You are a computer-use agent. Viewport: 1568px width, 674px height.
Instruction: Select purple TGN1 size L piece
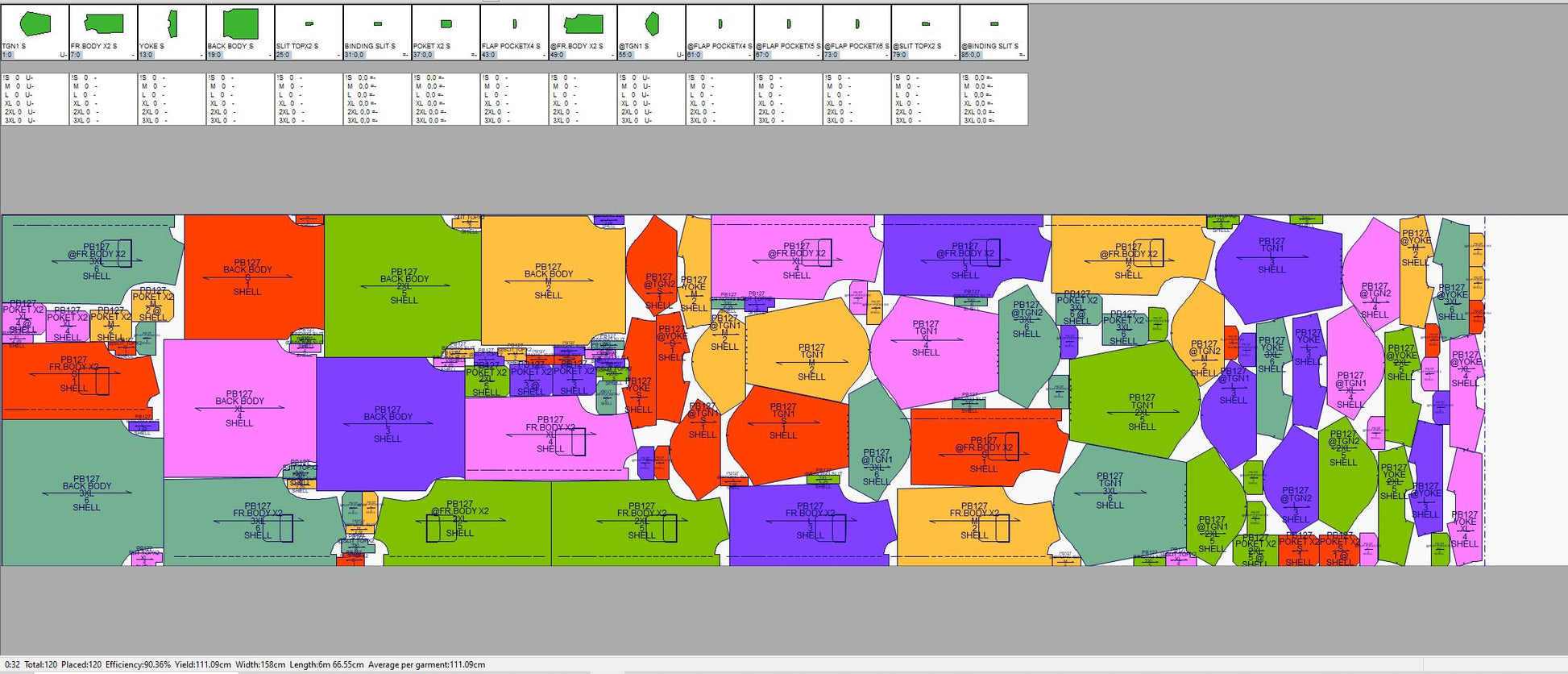pos(1273,255)
